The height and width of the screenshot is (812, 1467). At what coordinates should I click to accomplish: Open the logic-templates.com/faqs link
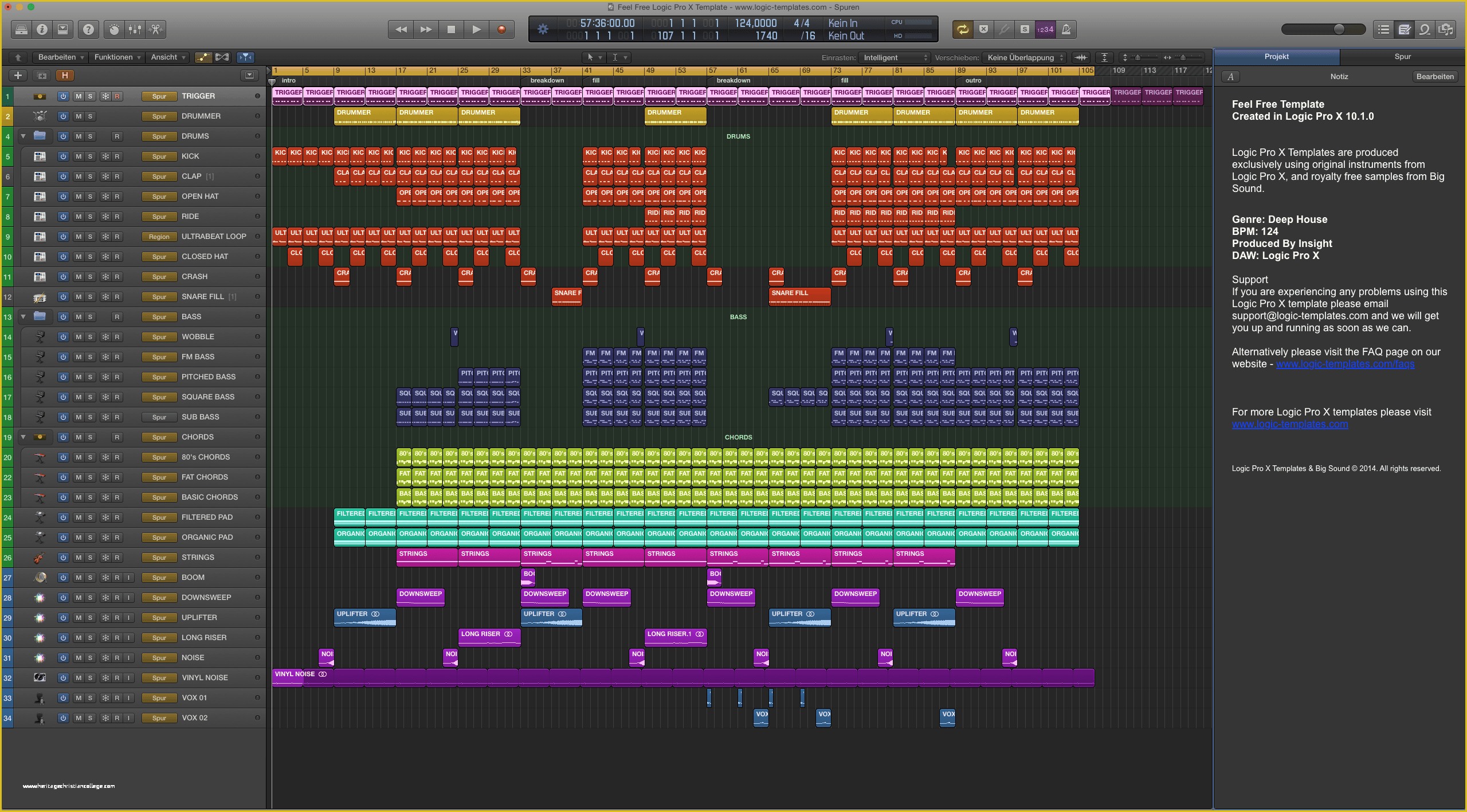(x=1345, y=364)
